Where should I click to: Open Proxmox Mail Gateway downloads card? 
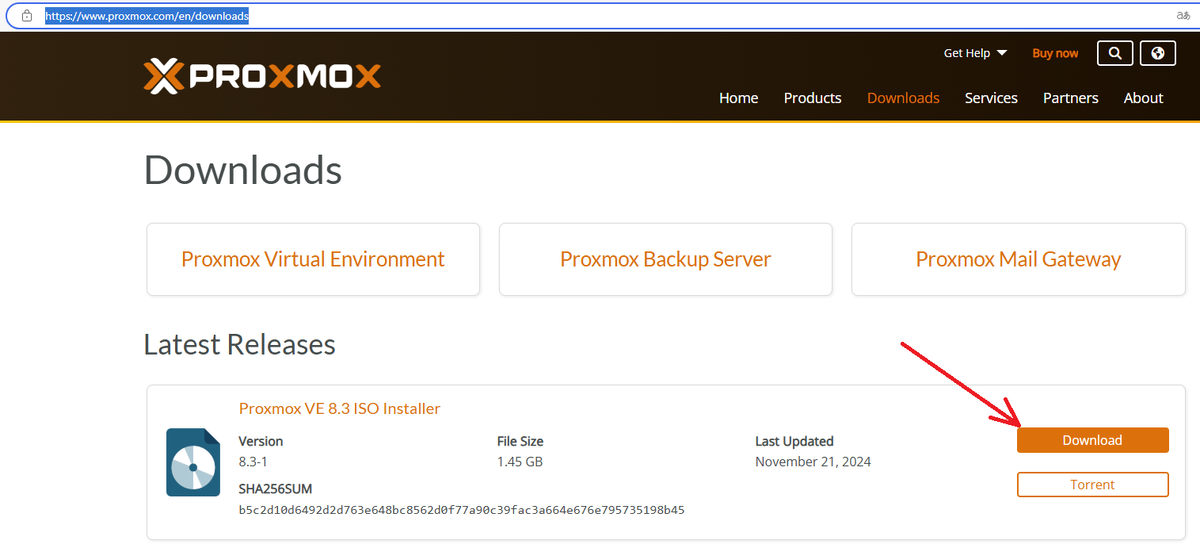pos(1018,259)
